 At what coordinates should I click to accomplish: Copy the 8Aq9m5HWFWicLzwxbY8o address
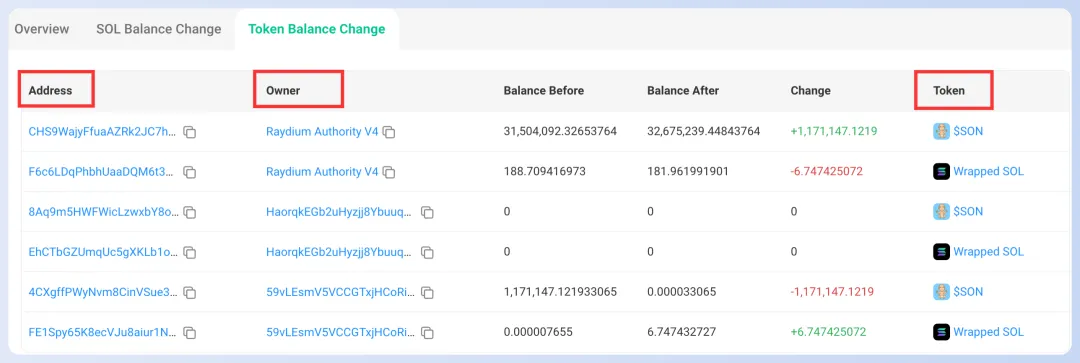click(189, 213)
